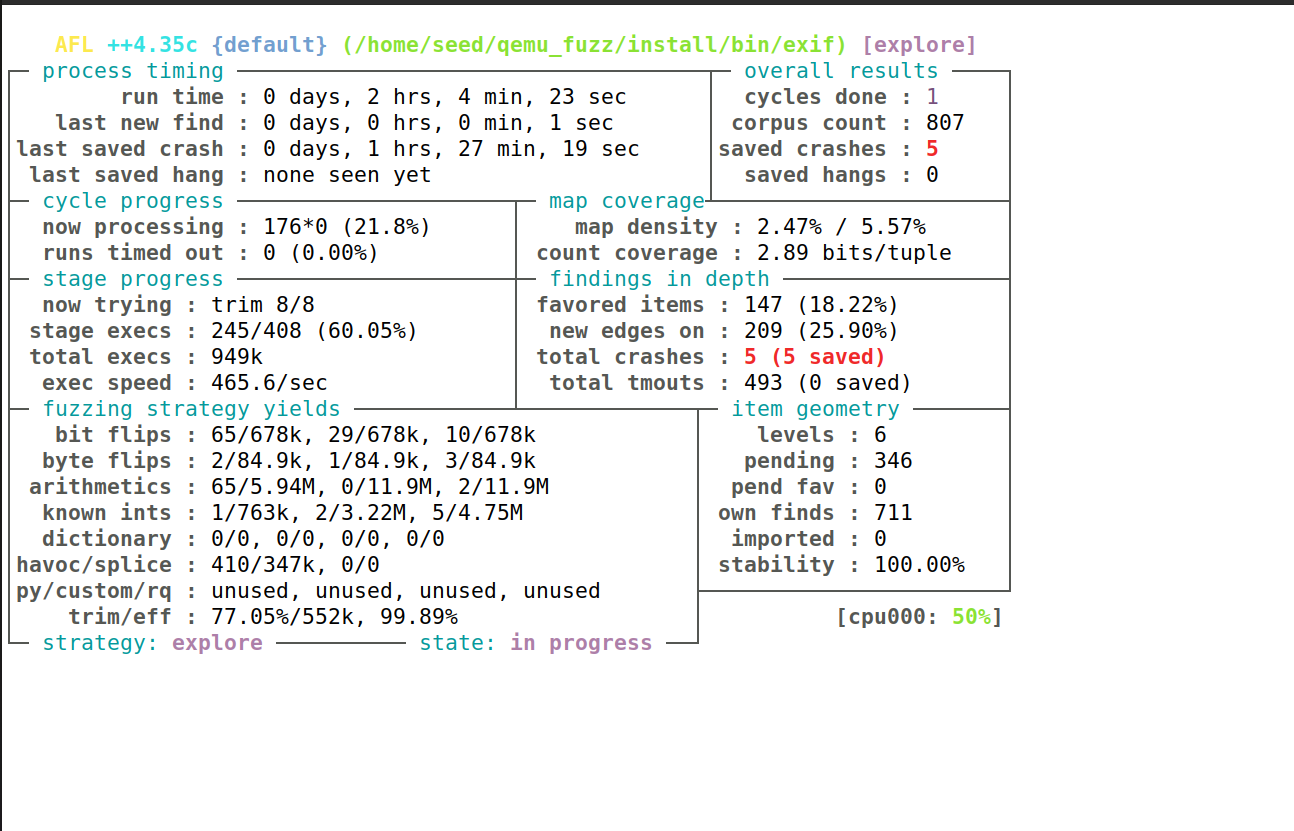
Task: Select exec speed value 465.6/sec
Action: tap(269, 383)
